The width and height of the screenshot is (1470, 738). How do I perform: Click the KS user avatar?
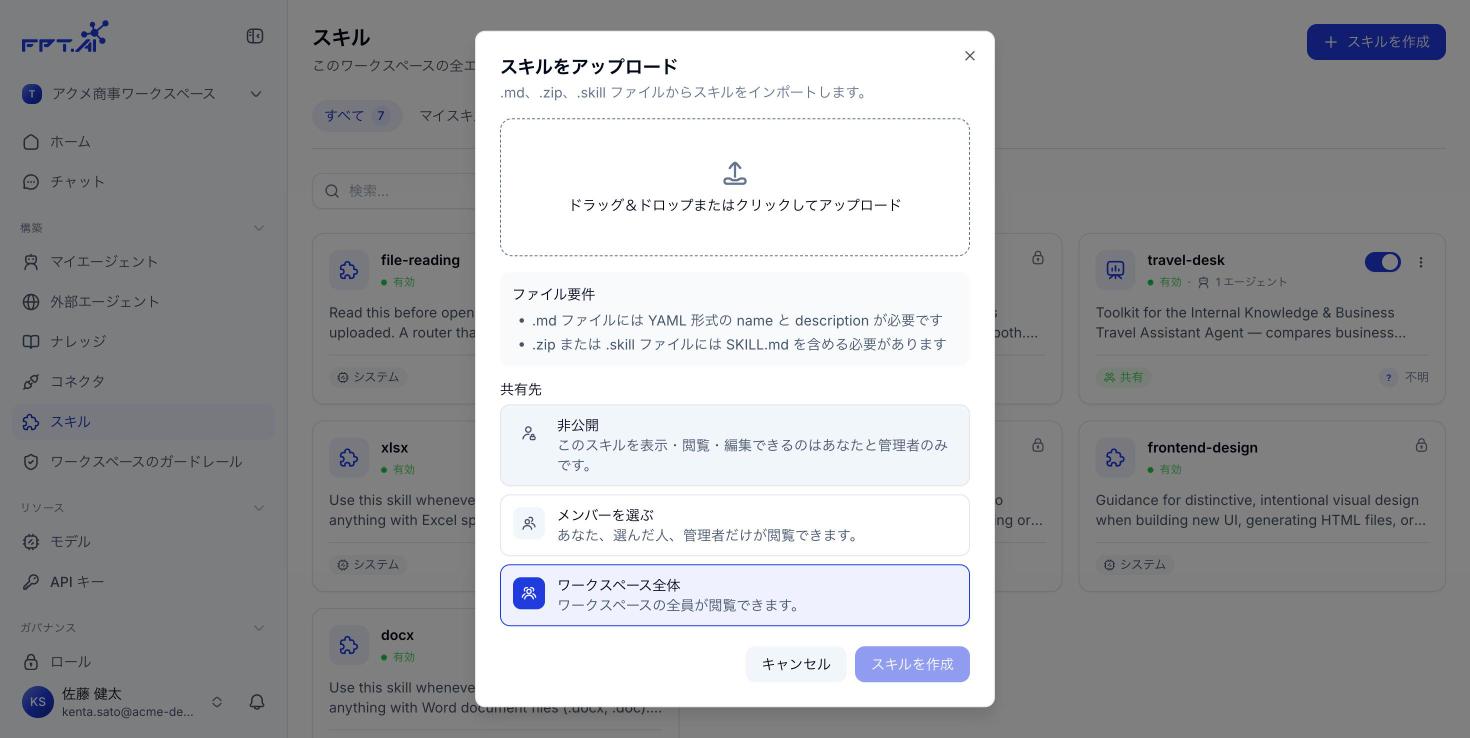(x=38, y=702)
